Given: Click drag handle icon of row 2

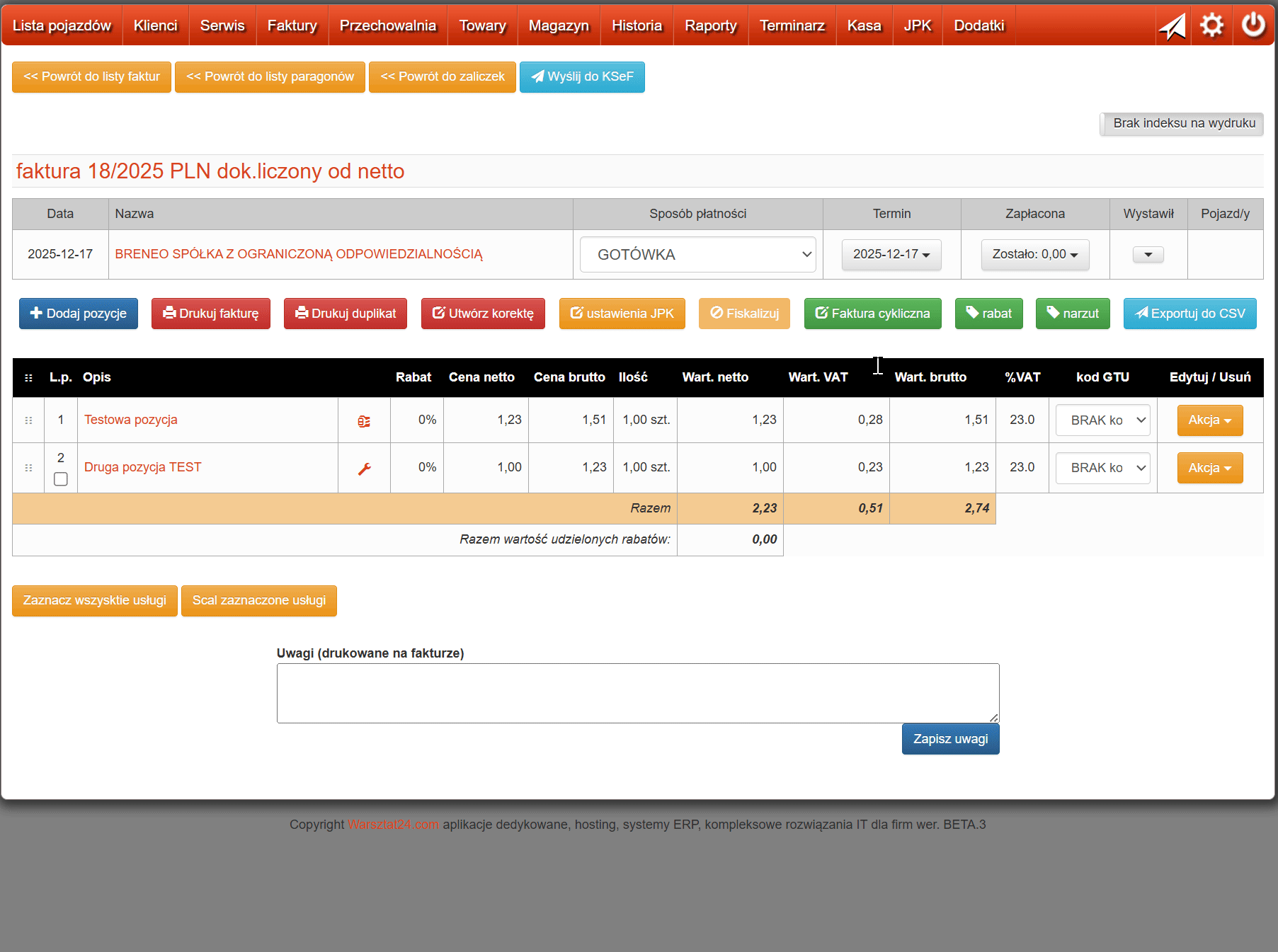Looking at the screenshot, I should [x=28, y=468].
